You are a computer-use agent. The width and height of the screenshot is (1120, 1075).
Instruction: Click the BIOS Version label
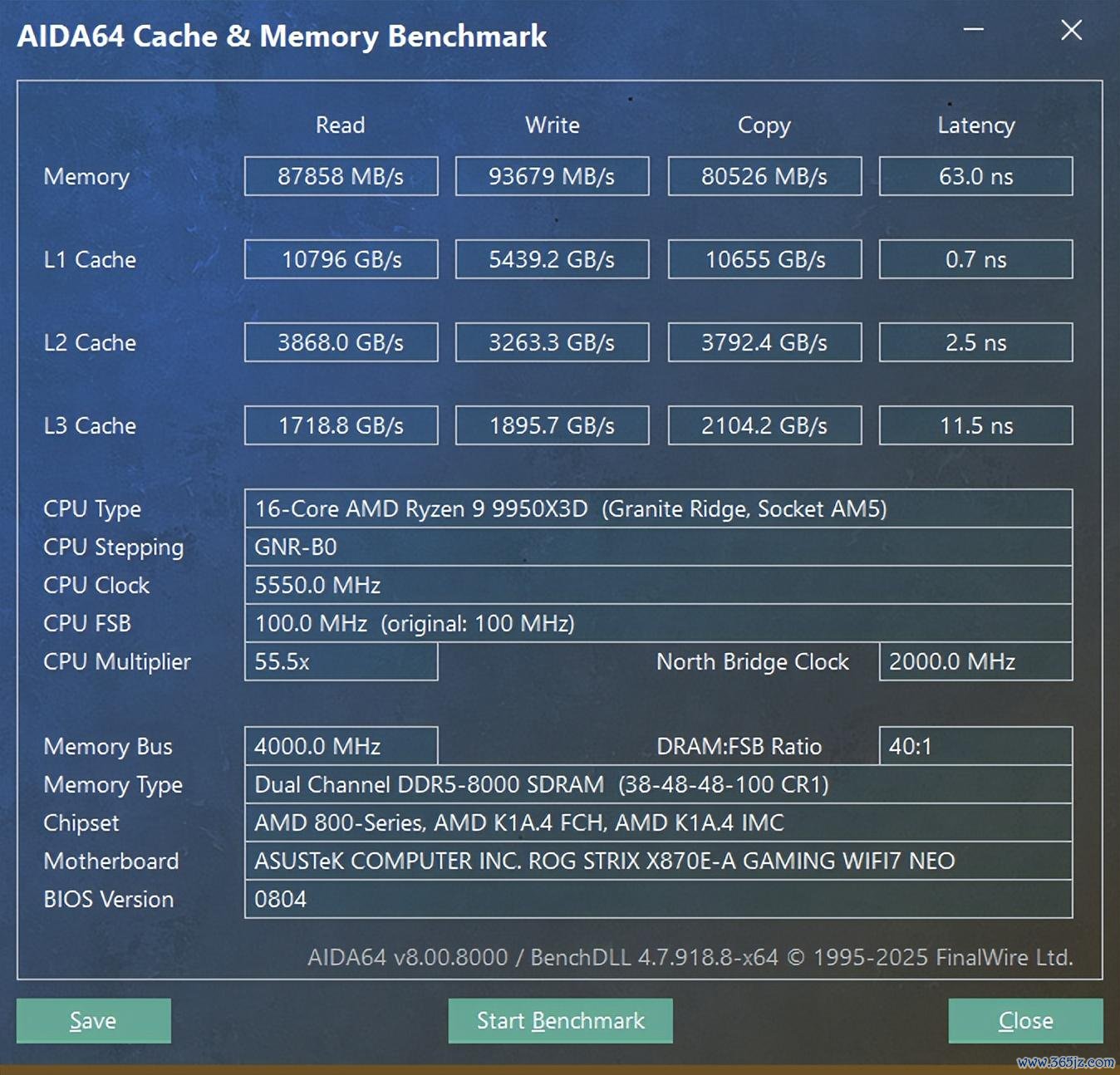(109, 899)
